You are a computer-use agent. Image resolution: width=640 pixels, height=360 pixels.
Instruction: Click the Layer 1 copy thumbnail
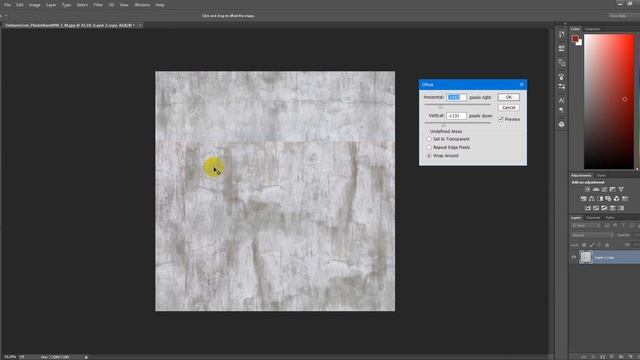[x=586, y=257]
